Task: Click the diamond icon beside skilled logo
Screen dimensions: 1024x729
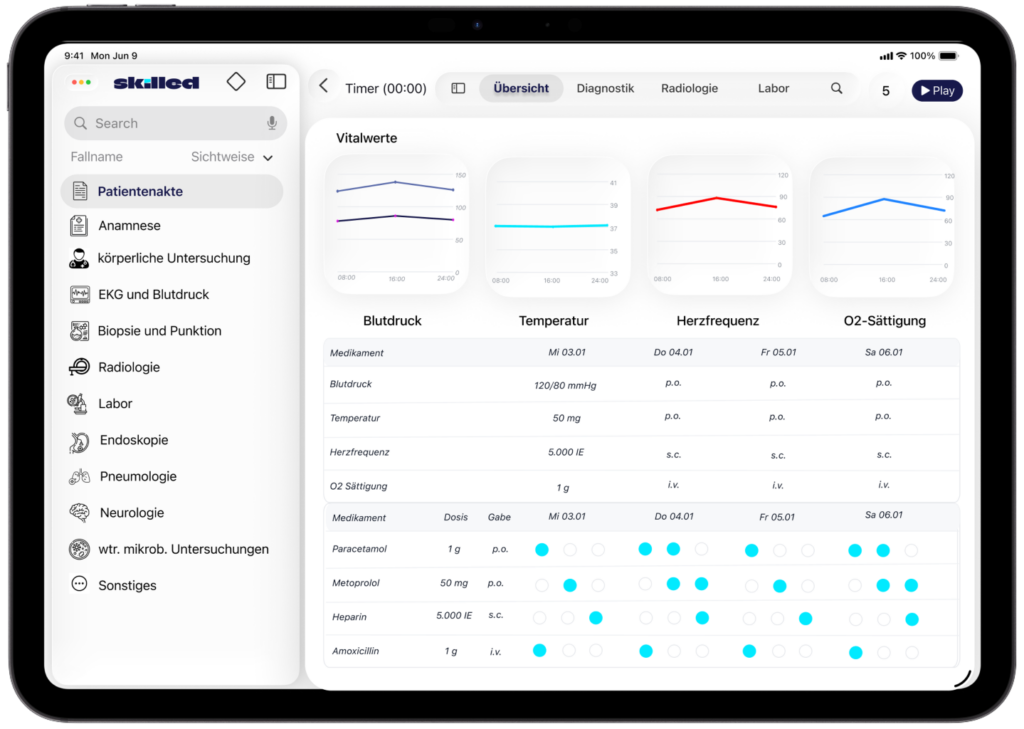Action: [236, 82]
